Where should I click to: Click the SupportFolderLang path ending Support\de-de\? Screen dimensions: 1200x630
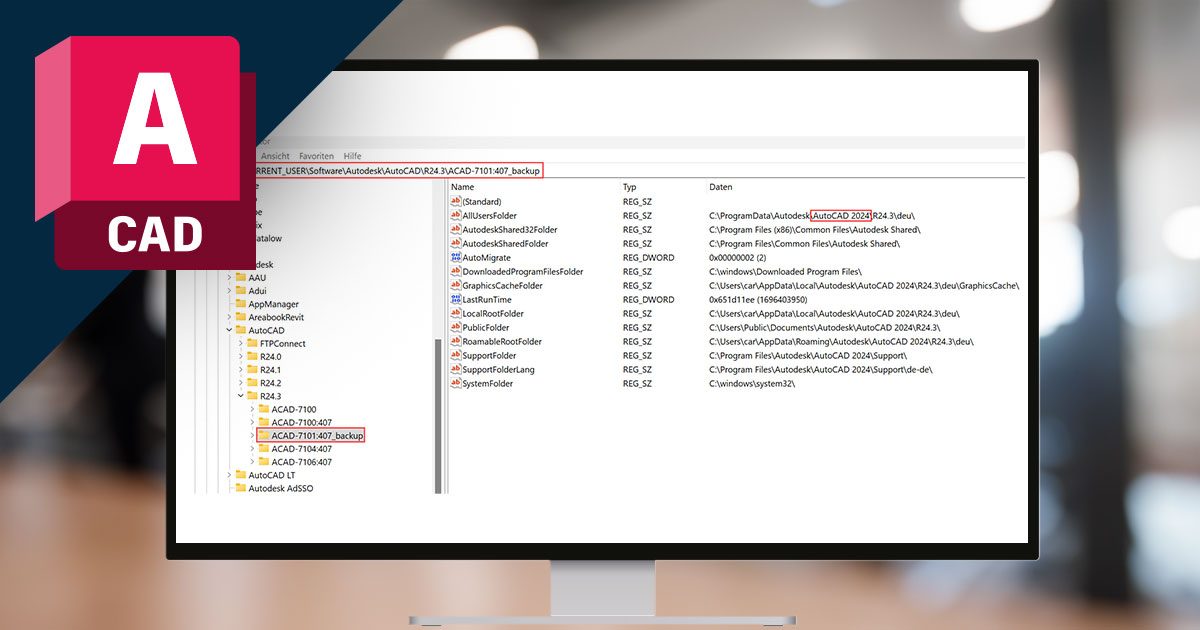[821, 370]
